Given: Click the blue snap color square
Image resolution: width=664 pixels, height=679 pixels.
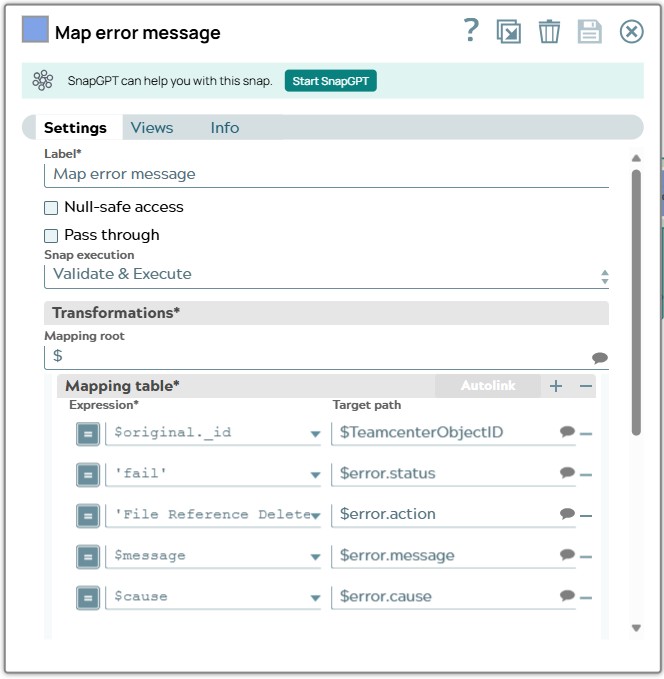Looking at the screenshot, I should (x=35, y=29).
